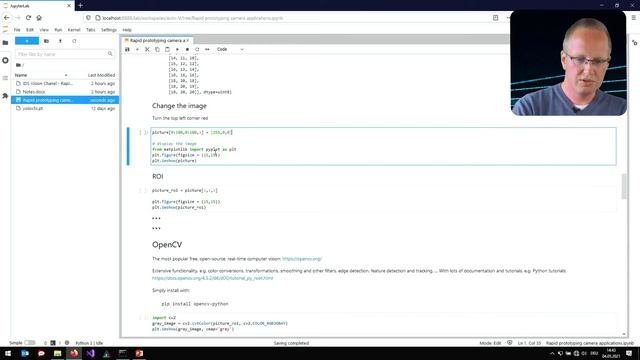The image size is (640, 360).
Task: Expand the first collapsed cell ellipsis
Action: click(x=156, y=218)
